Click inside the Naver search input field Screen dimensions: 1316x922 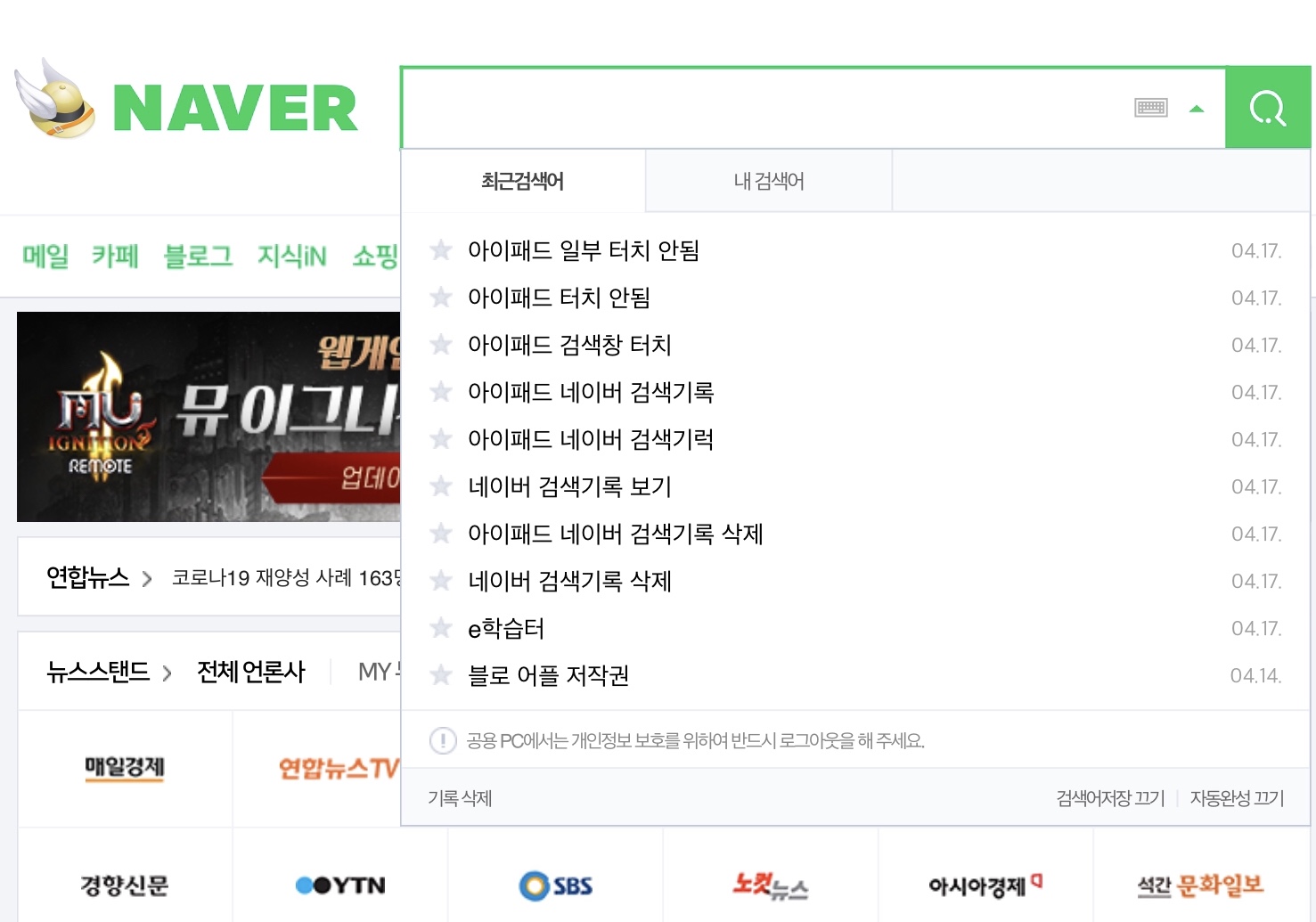pyautogui.click(x=757, y=108)
